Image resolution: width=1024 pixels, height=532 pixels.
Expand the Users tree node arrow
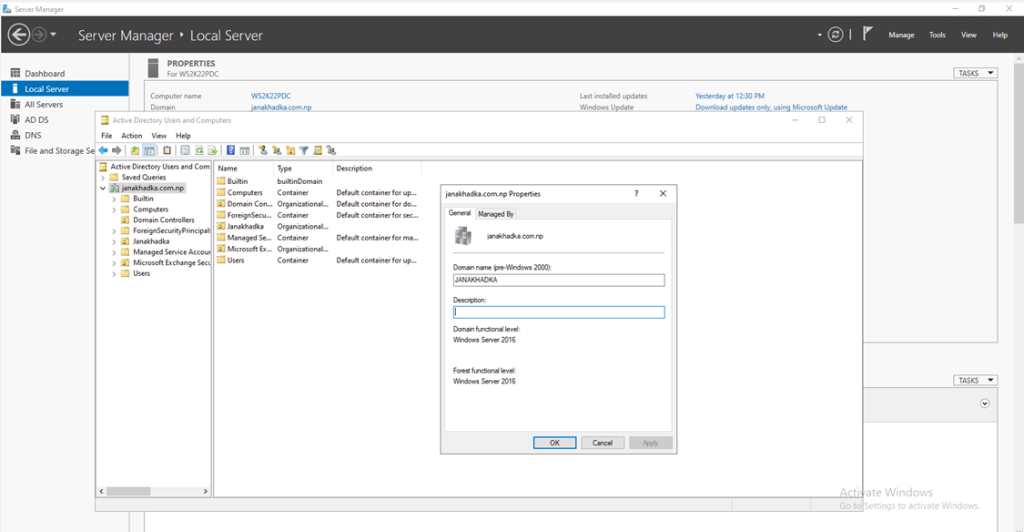coord(114,274)
